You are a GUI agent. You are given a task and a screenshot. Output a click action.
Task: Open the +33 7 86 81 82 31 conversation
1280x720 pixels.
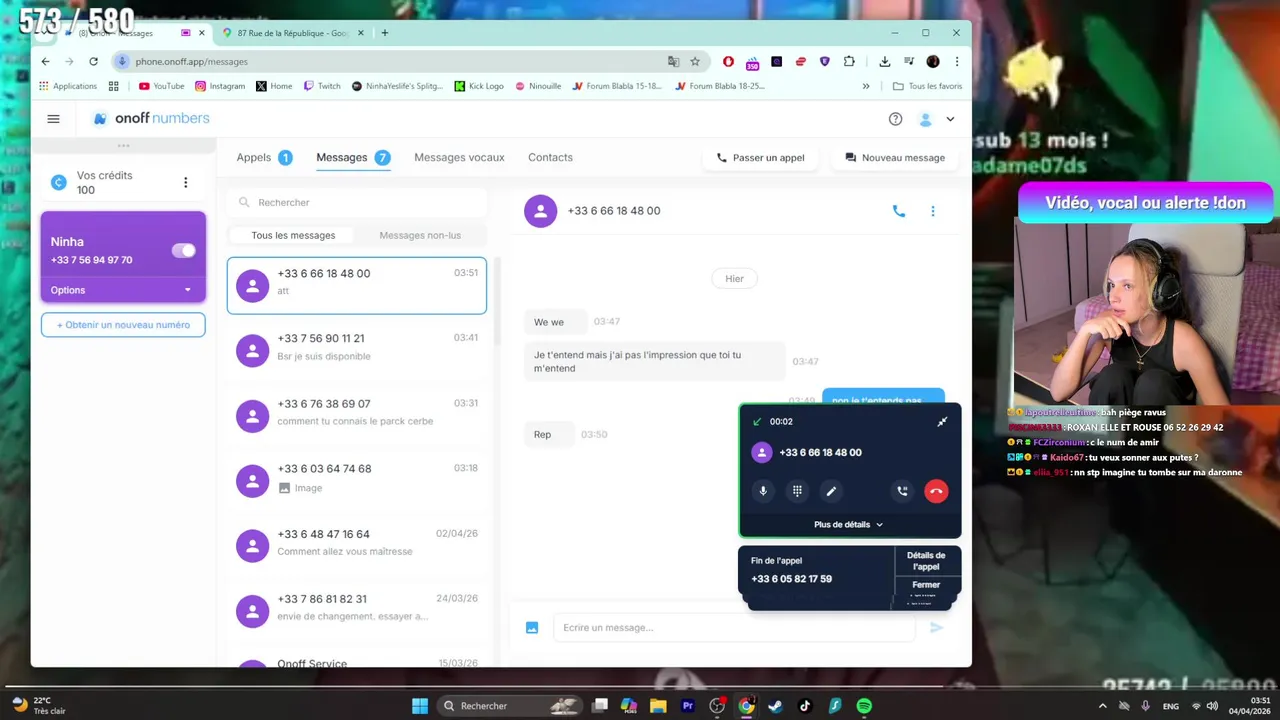357,611
